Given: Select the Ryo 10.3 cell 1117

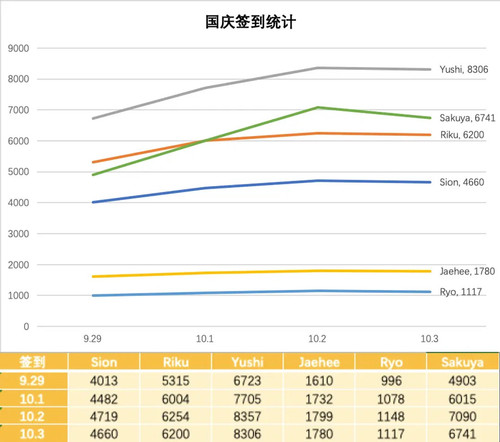Looking at the screenshot, I should [391, 434].
